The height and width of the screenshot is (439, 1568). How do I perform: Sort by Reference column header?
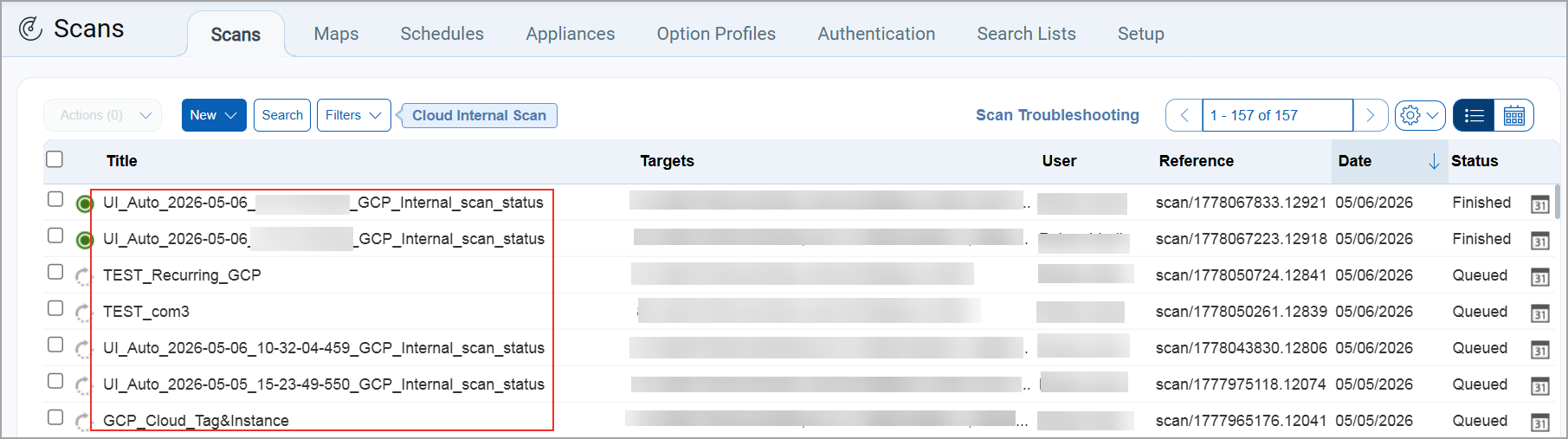click(x=1196, y=161)
